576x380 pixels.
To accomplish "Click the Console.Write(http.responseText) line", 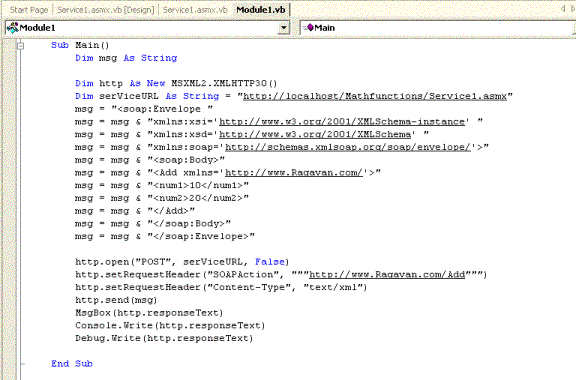I will (x=170, y=326).
